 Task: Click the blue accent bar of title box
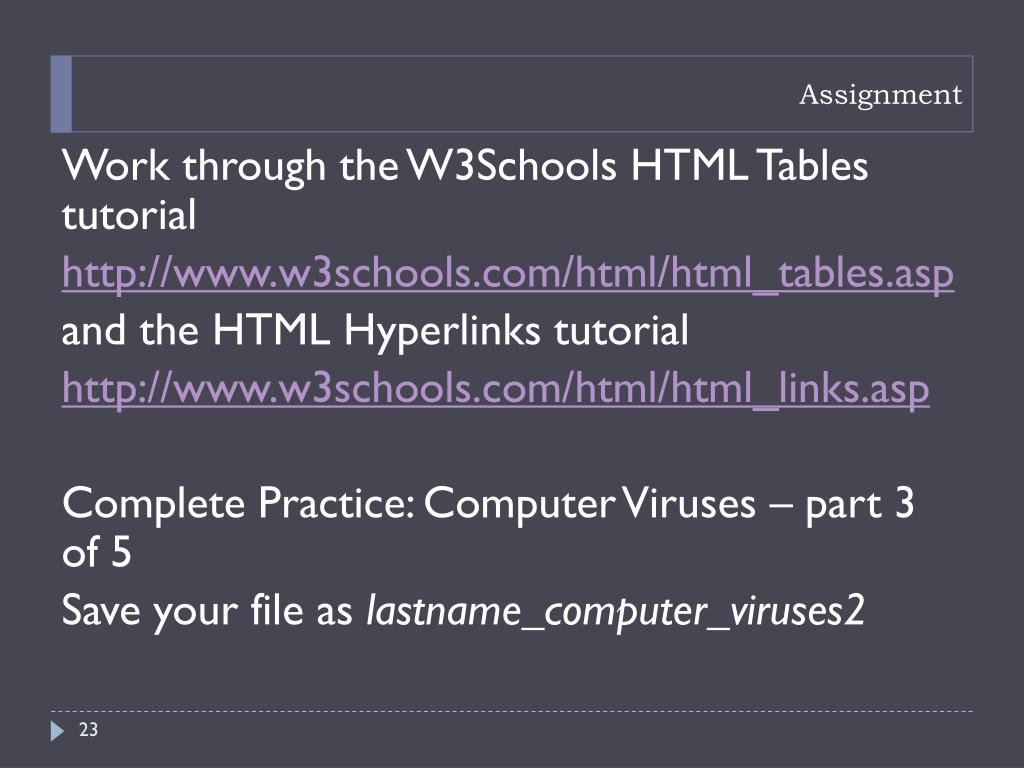[x=61, y=94]
